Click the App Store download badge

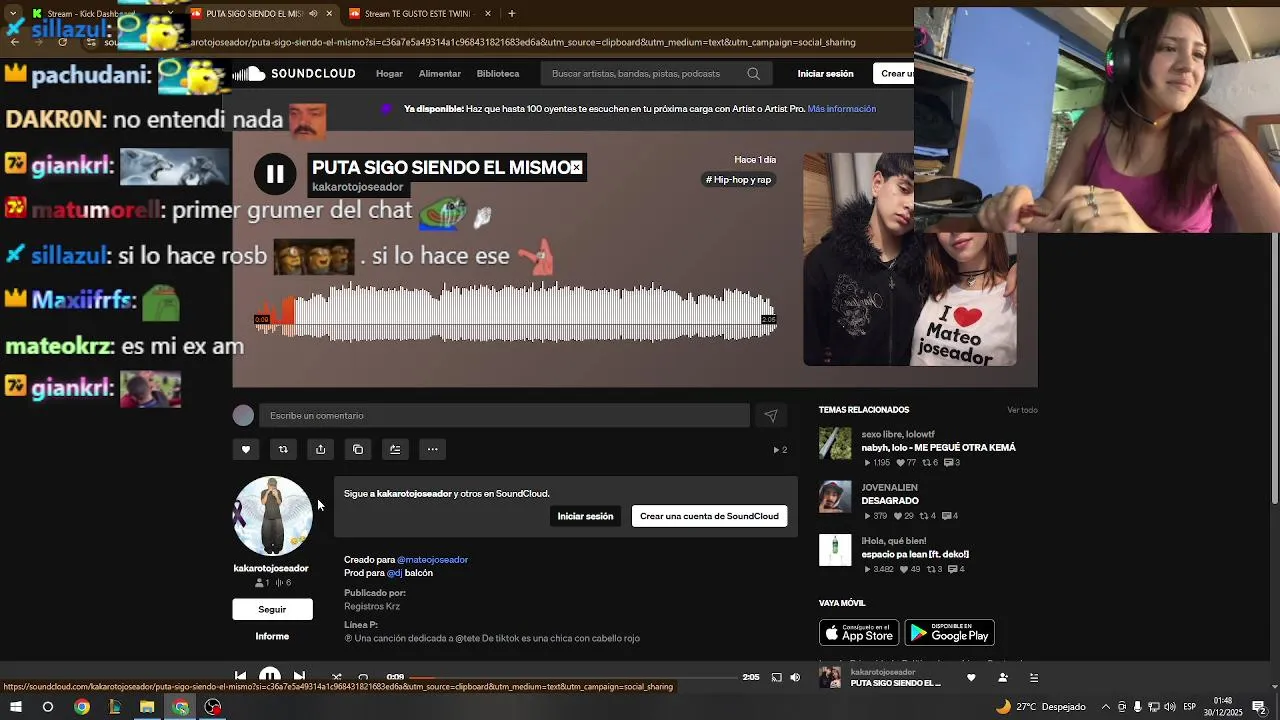coord(859,633)
